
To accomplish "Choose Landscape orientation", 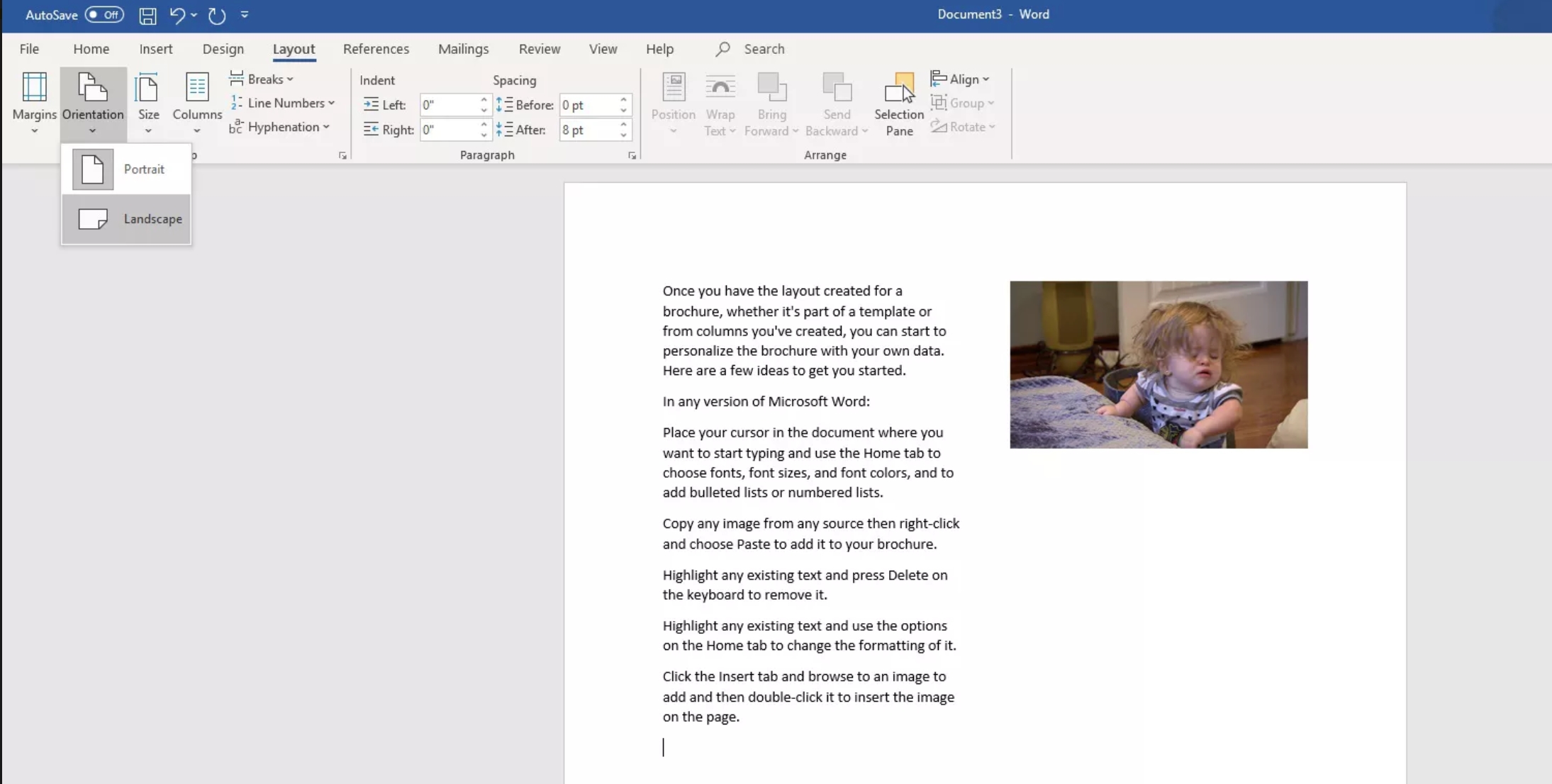I will 126,219.
